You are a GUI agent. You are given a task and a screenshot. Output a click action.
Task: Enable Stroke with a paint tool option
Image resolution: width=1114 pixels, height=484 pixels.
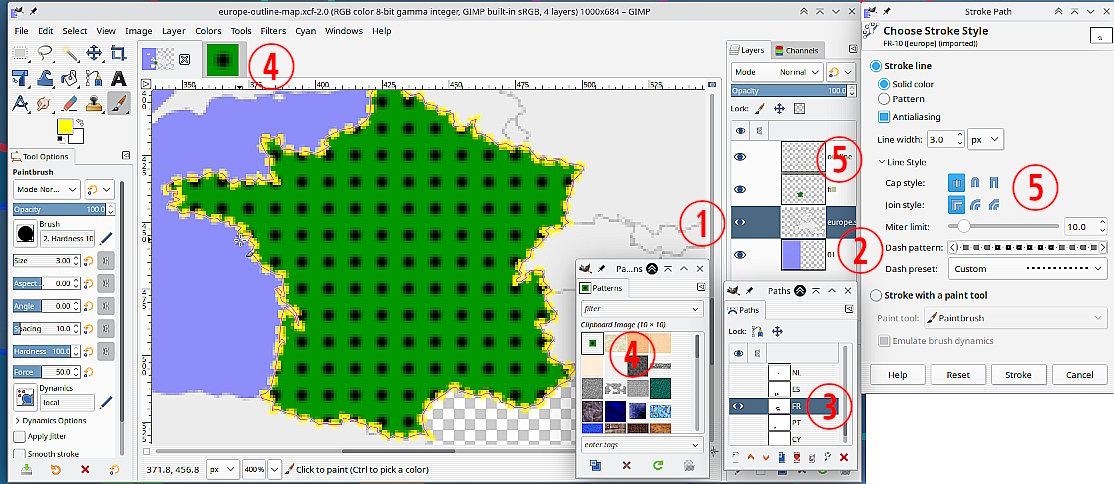(877, 295)
